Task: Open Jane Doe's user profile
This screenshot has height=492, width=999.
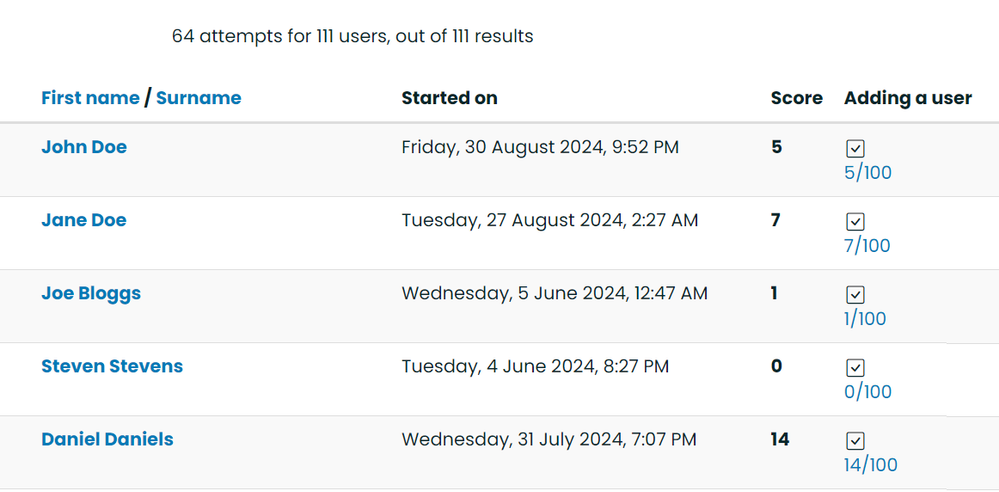Action: pyautogui.click(x=84, y=220)
